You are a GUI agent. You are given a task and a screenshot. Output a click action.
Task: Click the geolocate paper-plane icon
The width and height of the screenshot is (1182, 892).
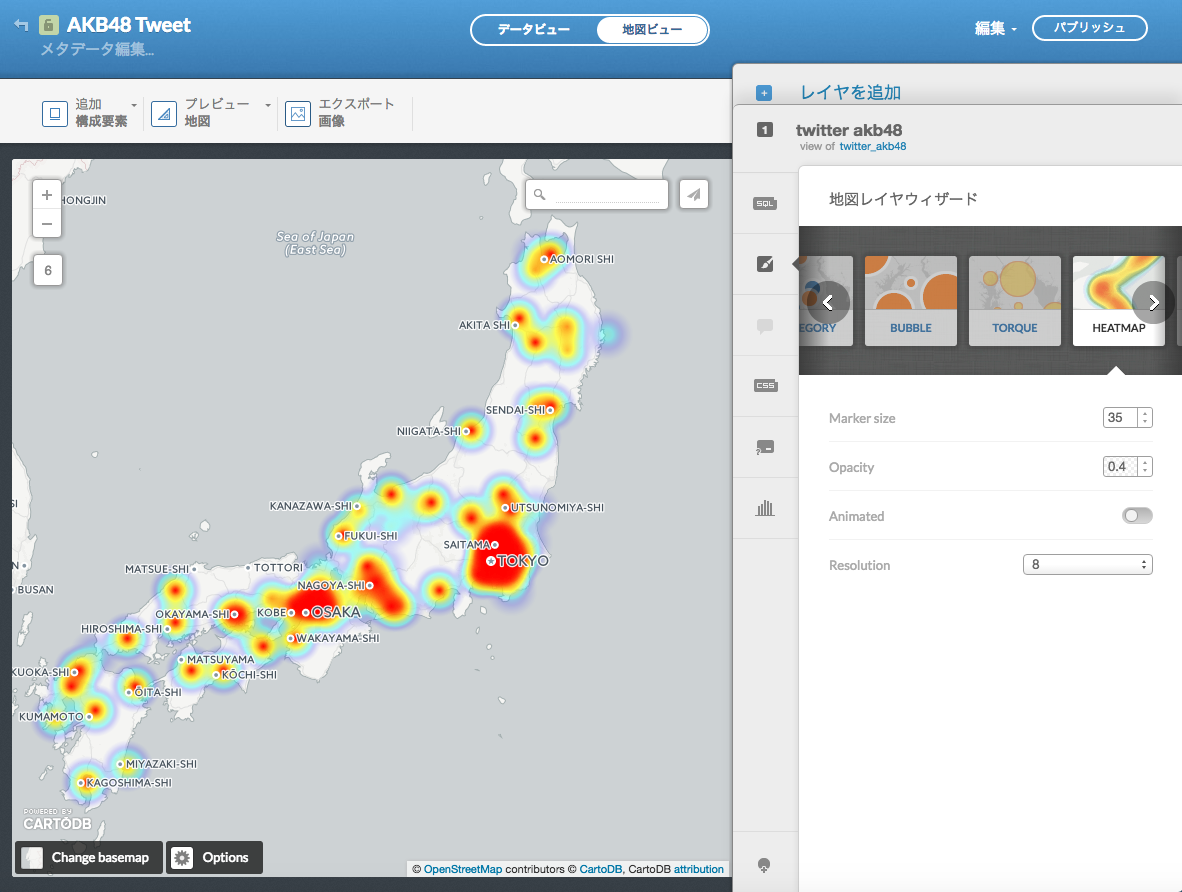pyautogui.click(x=694, y=195)
